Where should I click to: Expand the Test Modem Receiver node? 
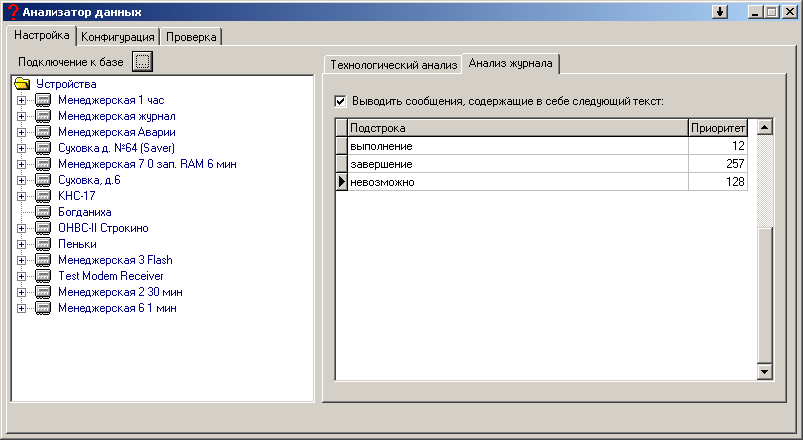(21, 277)
